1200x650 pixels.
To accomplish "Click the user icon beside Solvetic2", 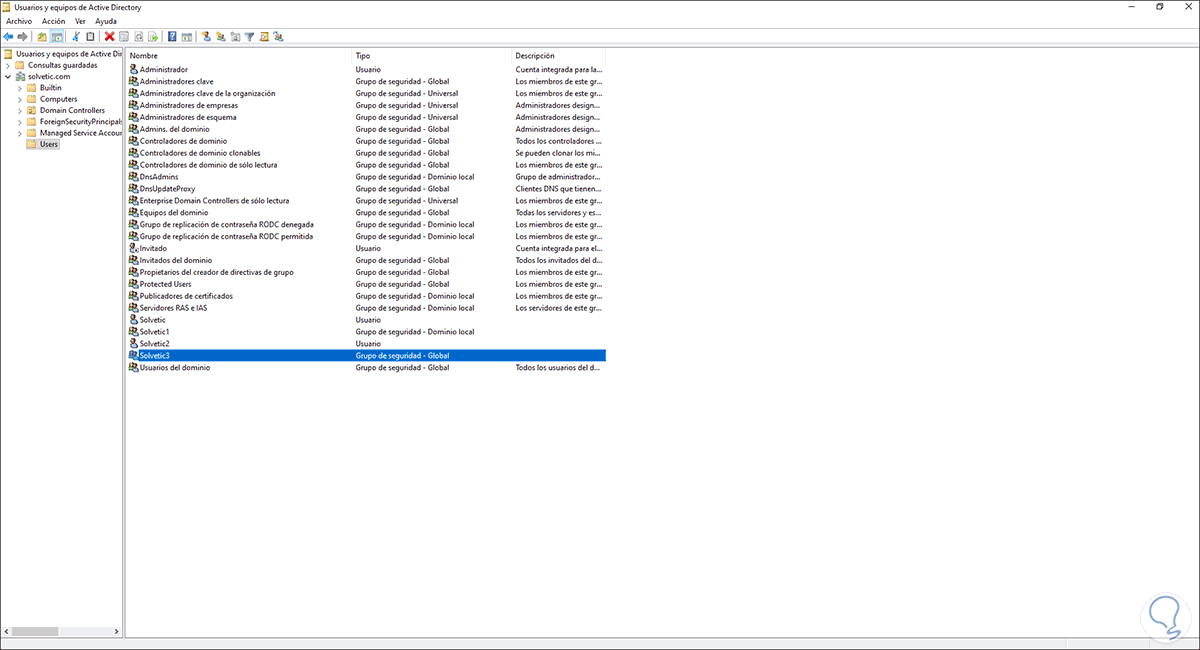I will point(133,343).
